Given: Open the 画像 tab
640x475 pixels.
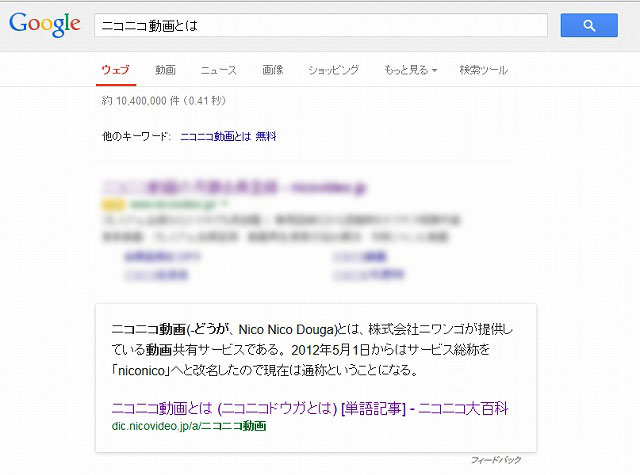Looking at the screenshot, I should (272, 70).
